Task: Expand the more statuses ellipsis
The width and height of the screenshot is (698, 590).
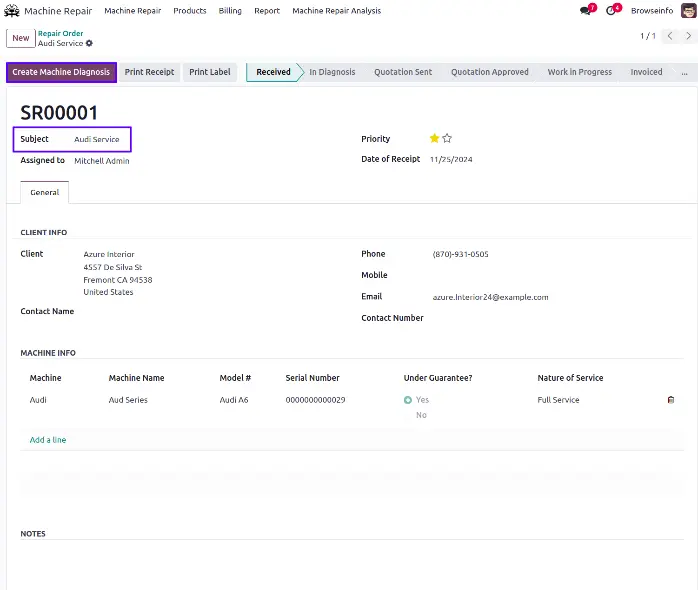Action: 683,72
